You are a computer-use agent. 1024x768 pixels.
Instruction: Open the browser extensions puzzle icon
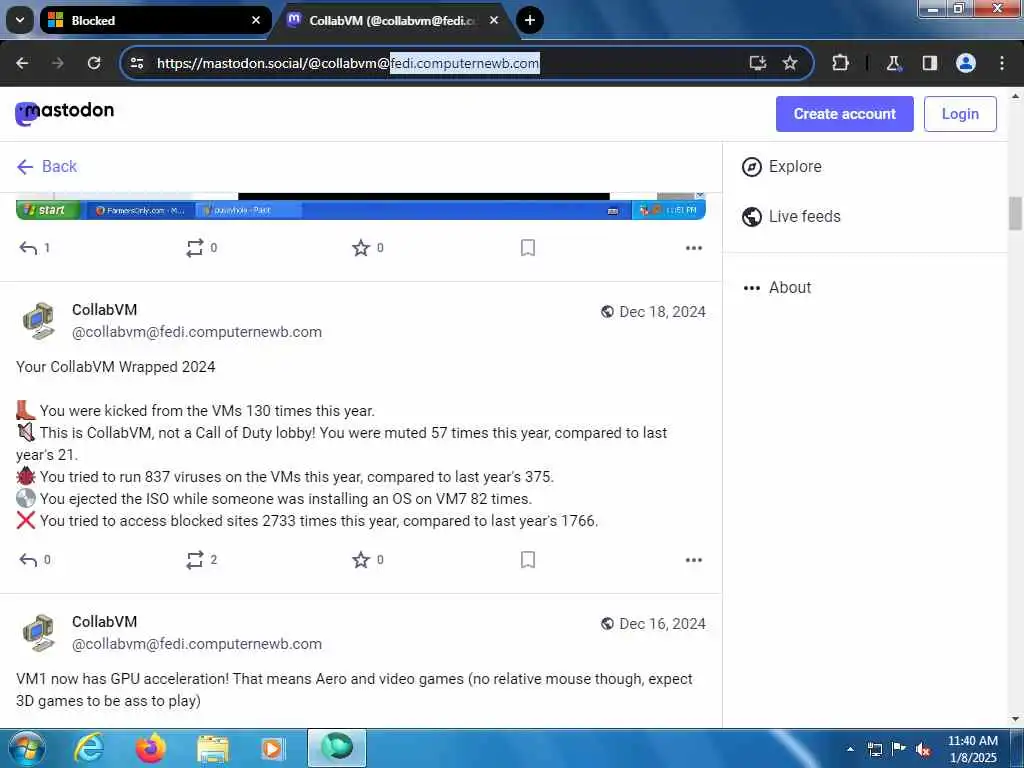pyautogui.click(x=840, y=63)
